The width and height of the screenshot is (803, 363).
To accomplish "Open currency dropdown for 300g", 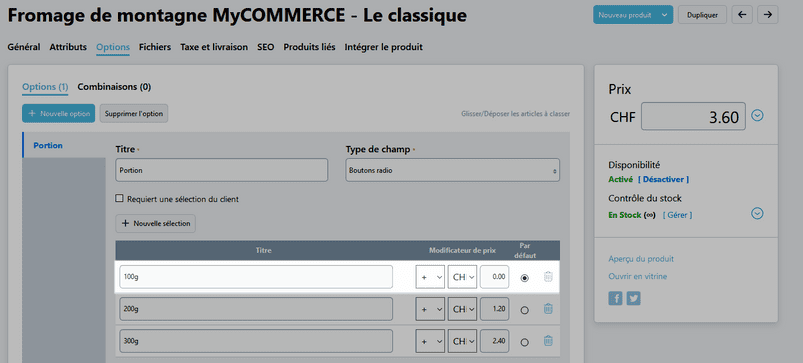I will 462,340.
